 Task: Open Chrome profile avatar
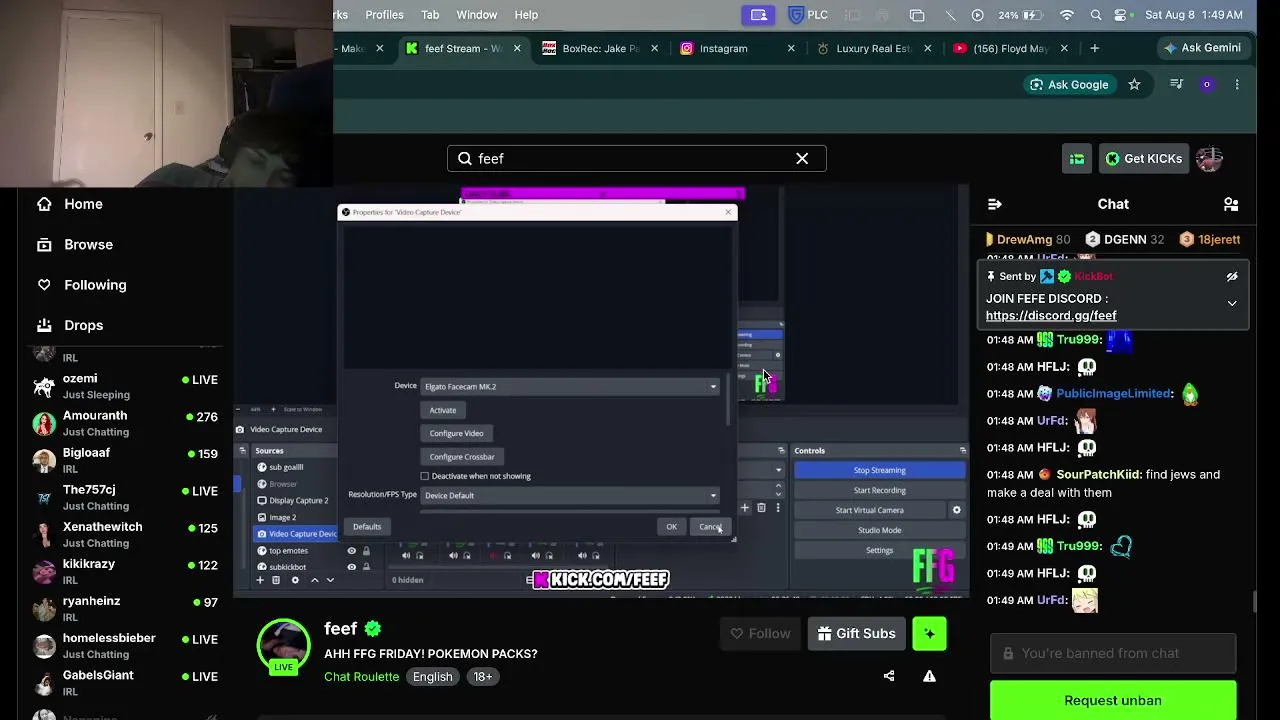1207,85
